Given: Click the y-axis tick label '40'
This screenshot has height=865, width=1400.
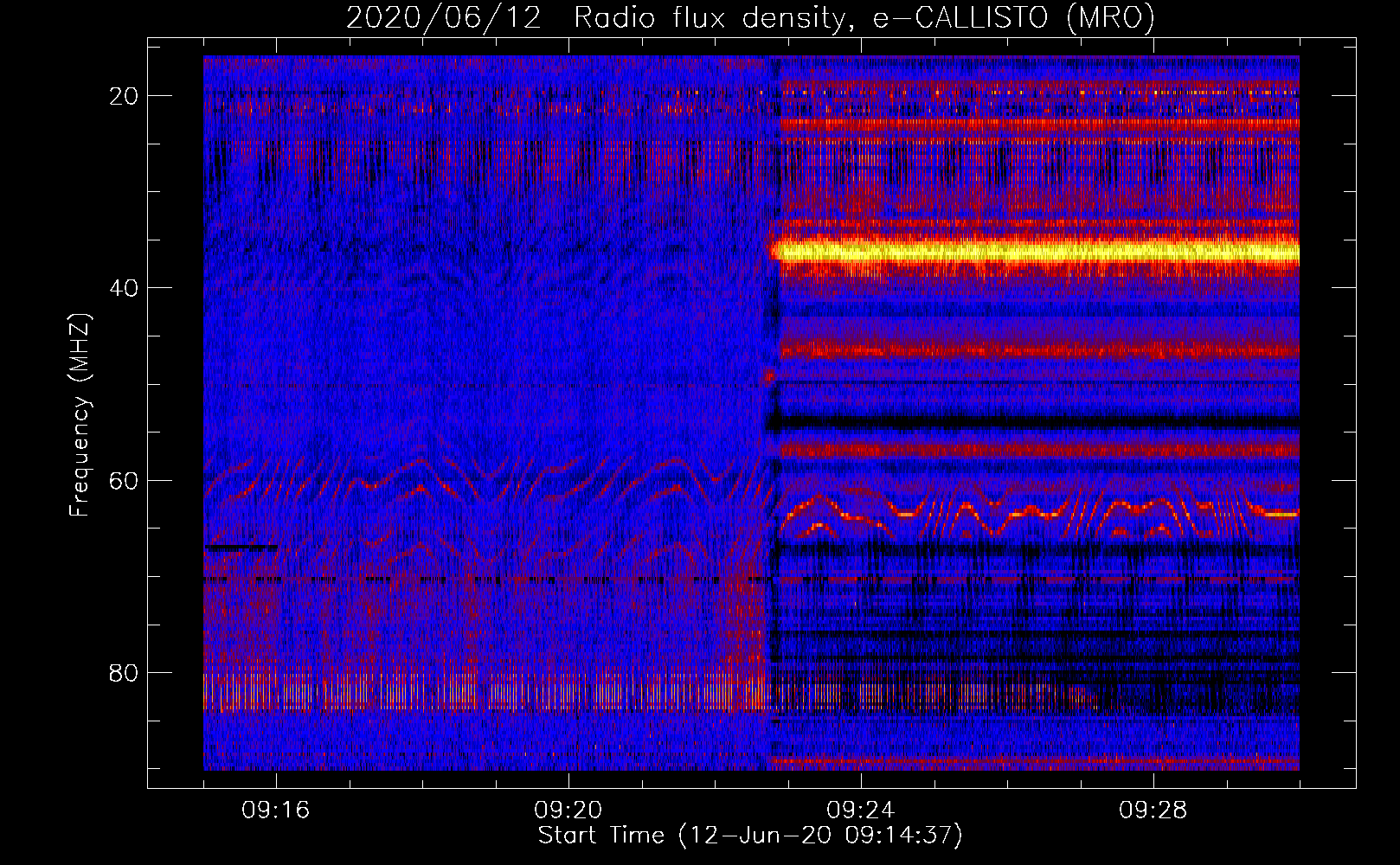Looking at the screenshot, I should point(125,288).
